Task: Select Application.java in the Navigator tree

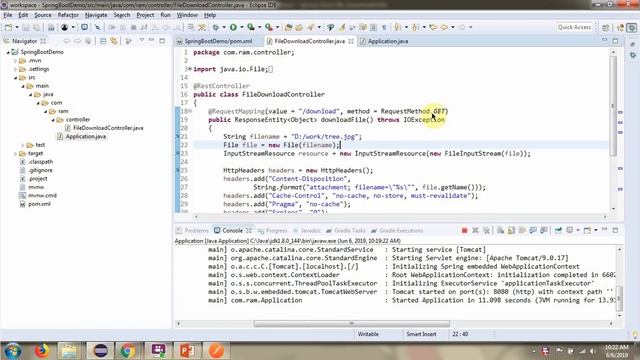Action: tap(86, 136)
